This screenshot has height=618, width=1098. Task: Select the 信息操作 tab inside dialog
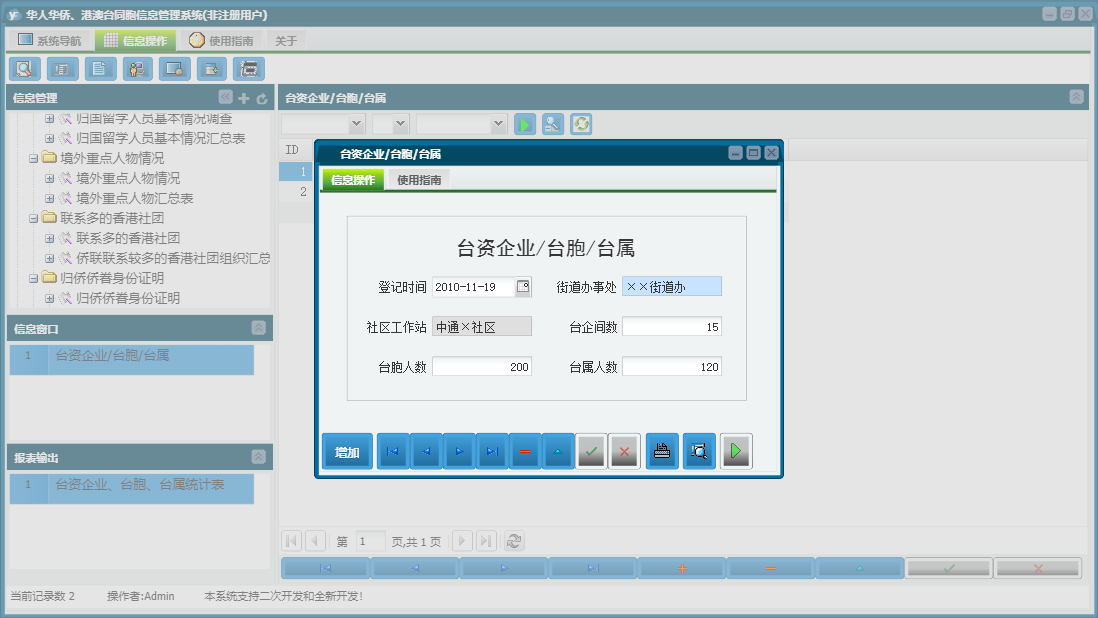coord(353,180)
